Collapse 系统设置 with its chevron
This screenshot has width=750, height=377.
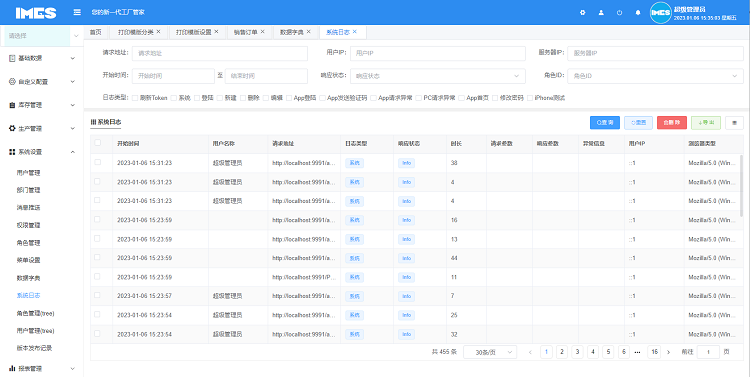73,152
